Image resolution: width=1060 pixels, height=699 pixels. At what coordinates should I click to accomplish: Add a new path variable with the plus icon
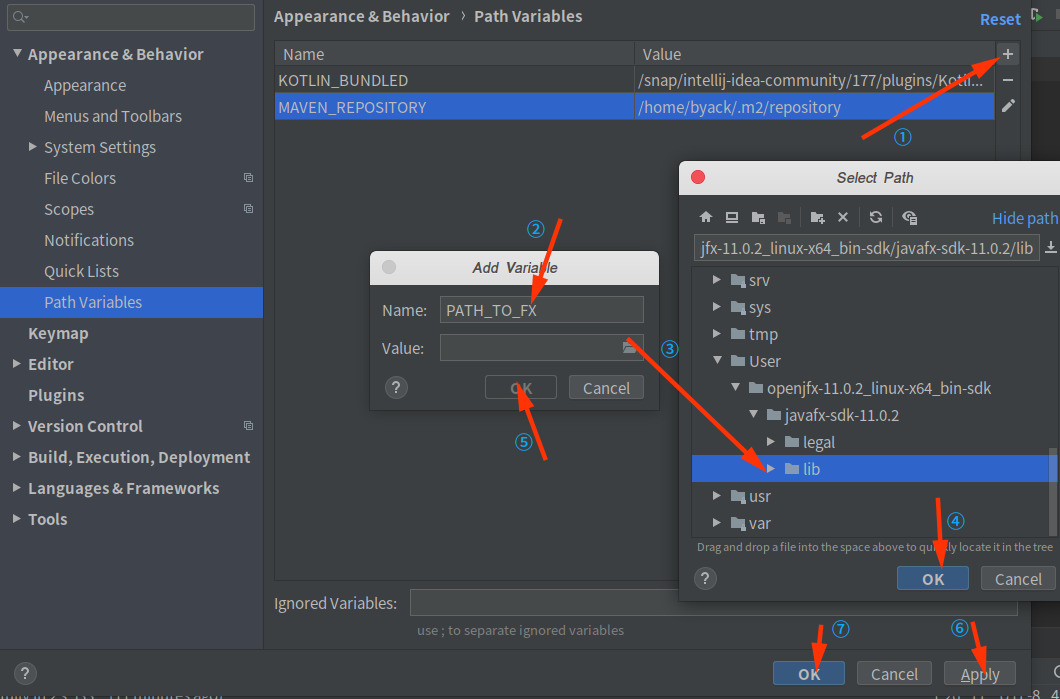tap(1007, 54)
